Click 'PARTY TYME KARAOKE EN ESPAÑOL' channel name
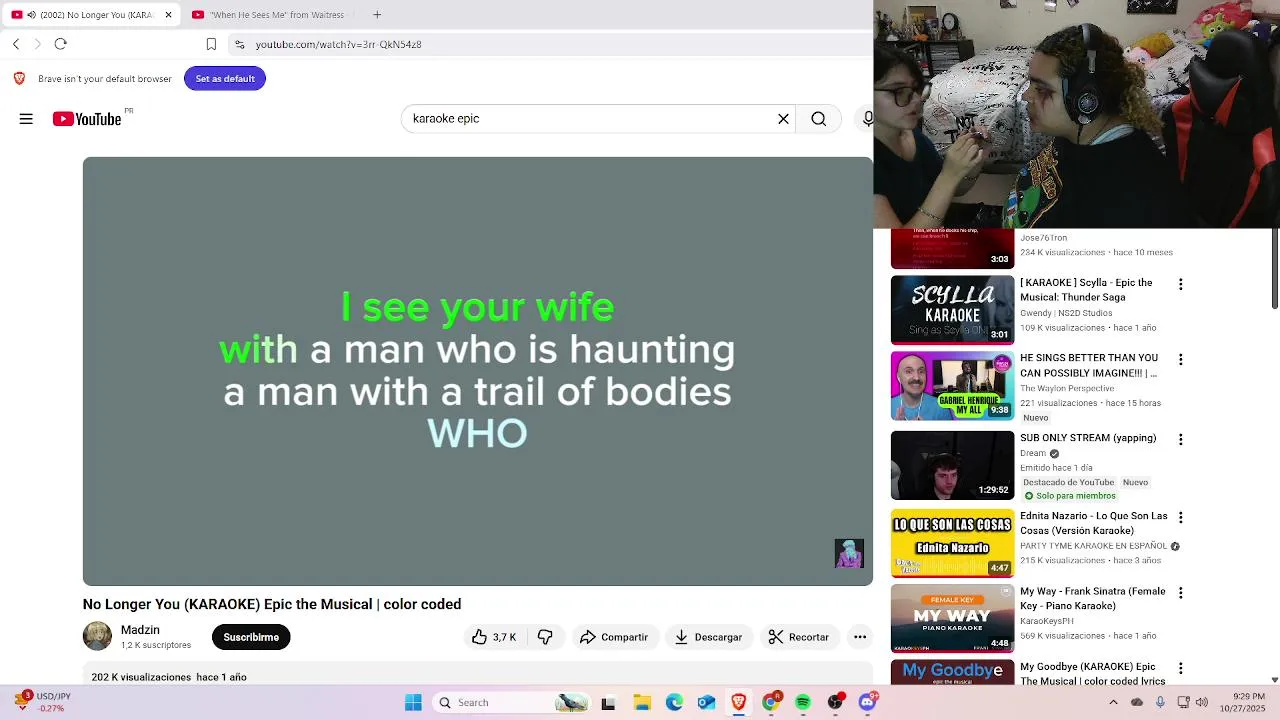 (x=1093, y=546)
